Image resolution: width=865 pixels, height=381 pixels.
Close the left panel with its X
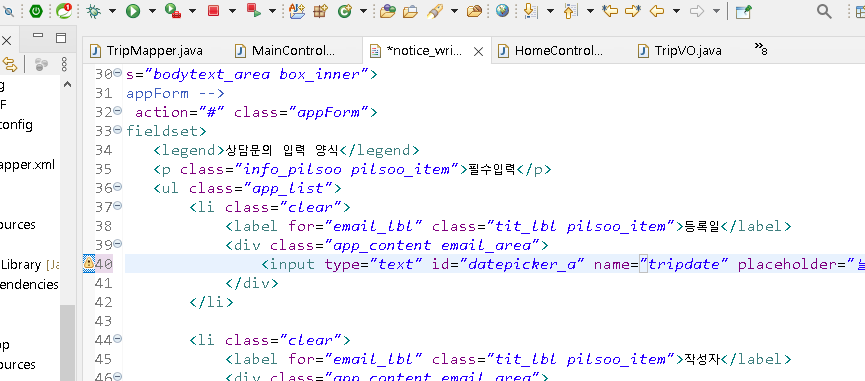point(7,40)
